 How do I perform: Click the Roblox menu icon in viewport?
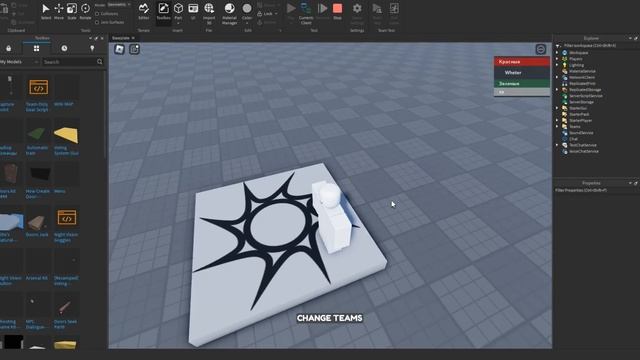click(x=119, y=49)
